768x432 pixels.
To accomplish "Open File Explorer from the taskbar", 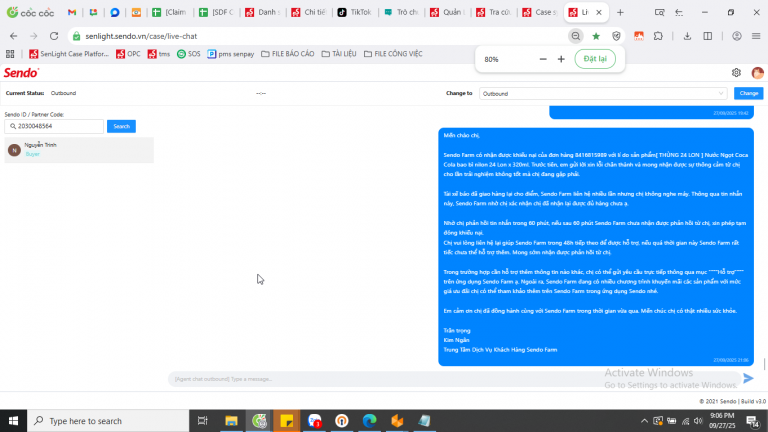I will [x=231, y=421].
